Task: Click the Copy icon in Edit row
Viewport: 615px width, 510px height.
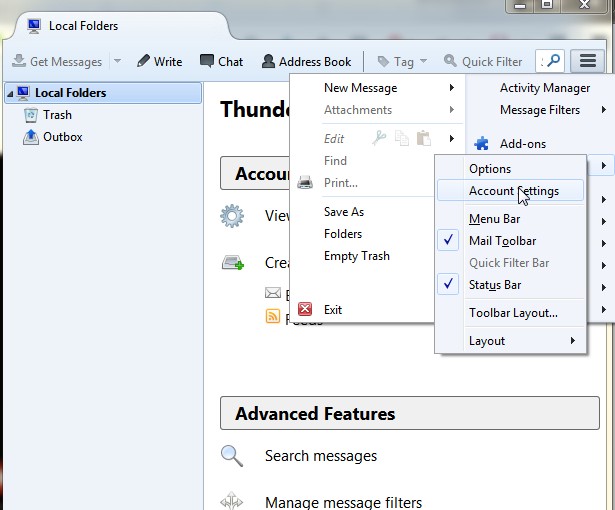Action: coord(402,138)
